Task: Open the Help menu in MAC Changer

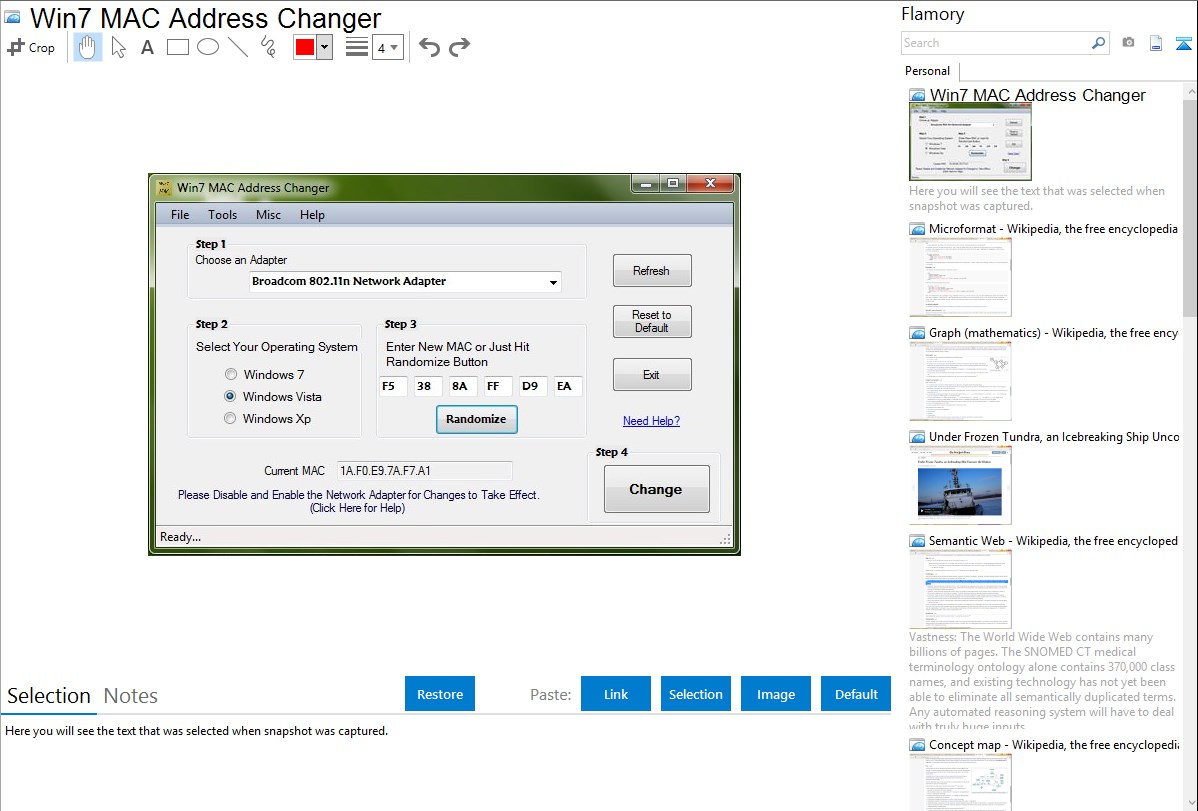Action: click(x=312, y=215)
